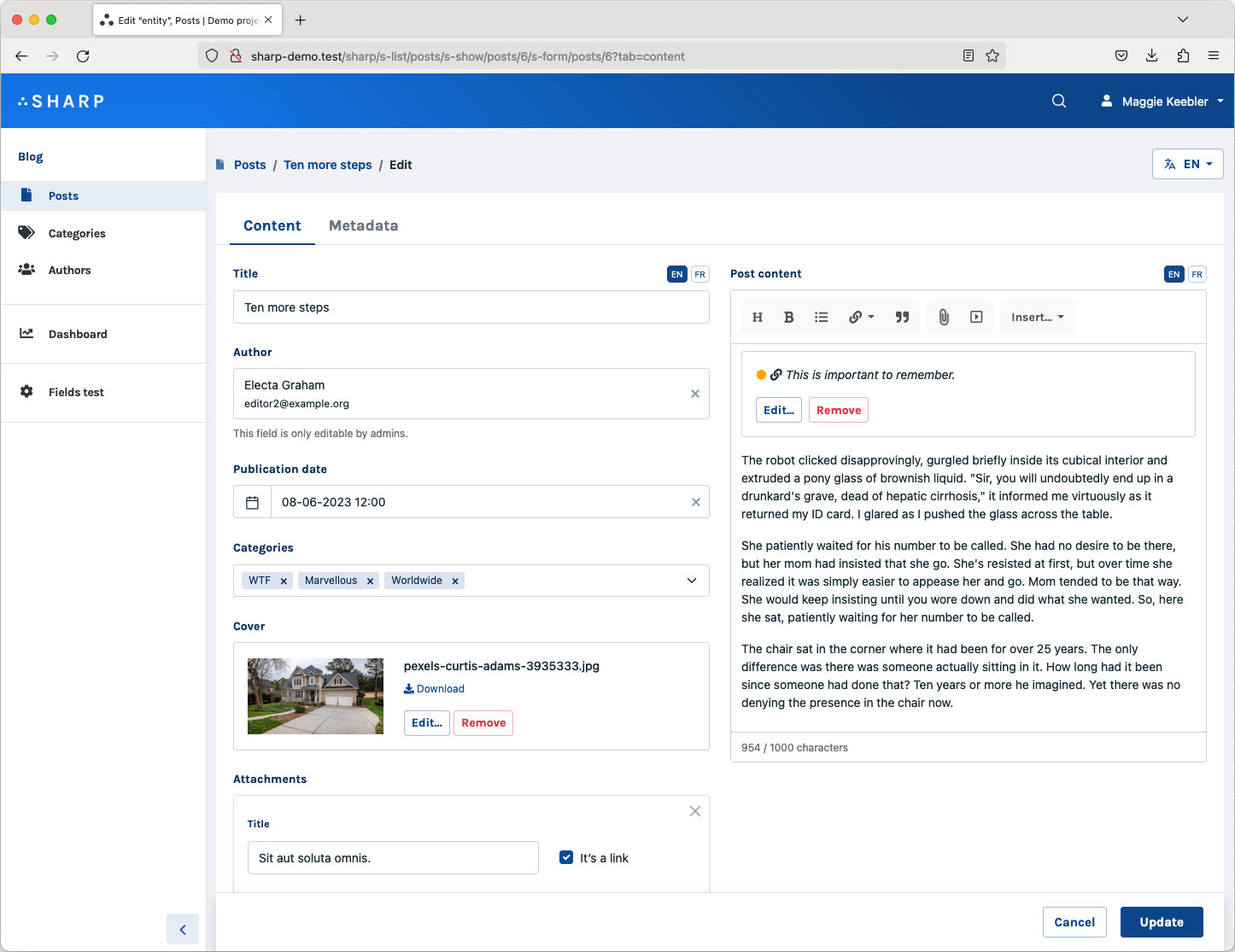Expand the Categories select chevron
Image resolution: width=1235 pixels, height=952 pixels.
coord(692,581)
